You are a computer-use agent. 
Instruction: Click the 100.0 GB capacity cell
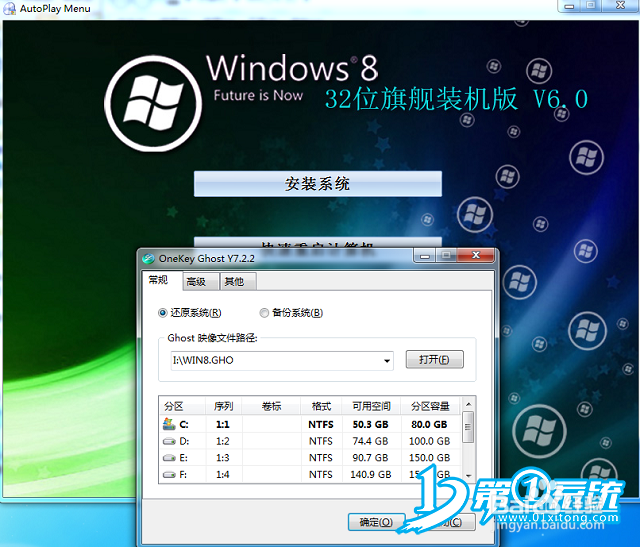(x=430, y=441)
